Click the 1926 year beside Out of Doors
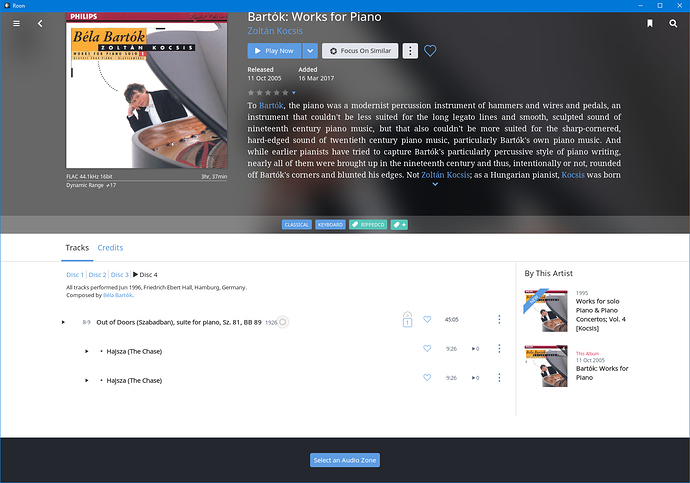This screenshot has height=483, width=690. coord(271,323)
